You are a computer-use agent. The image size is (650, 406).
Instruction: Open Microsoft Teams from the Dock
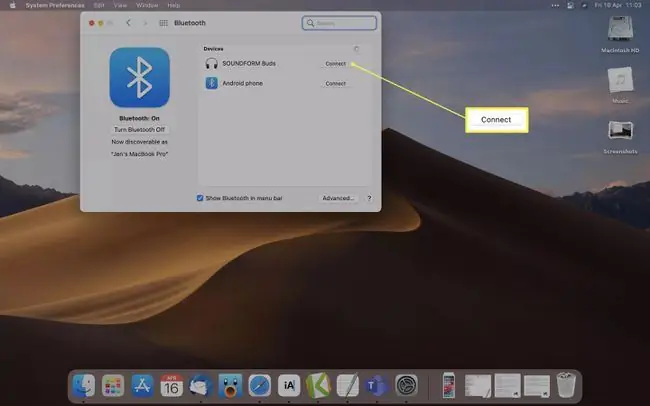tap(376, 386)
